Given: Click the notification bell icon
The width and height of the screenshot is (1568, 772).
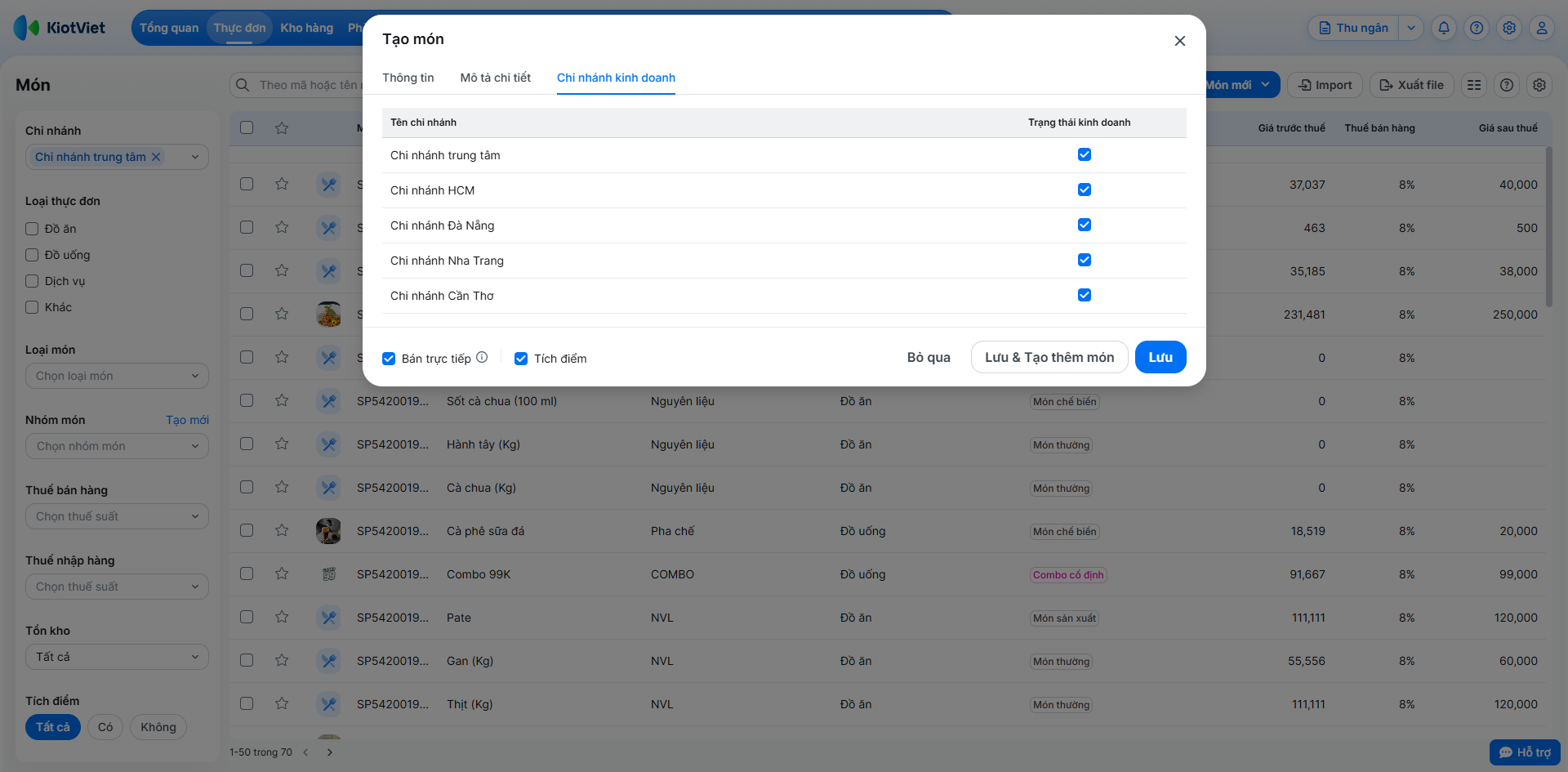Looking at the screenshot, I should pos(1444,28).
